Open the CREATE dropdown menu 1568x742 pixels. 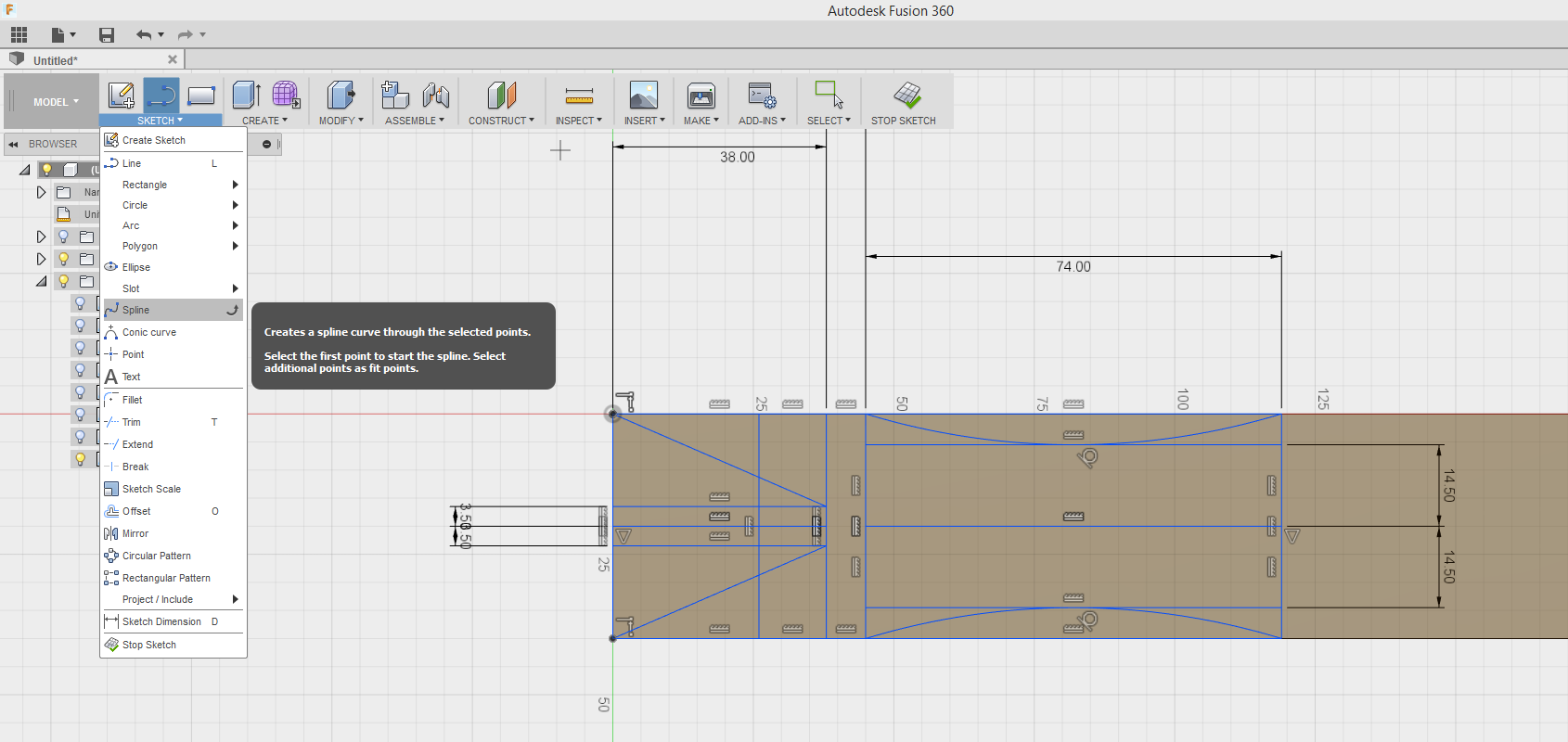[x=264, y=121]
